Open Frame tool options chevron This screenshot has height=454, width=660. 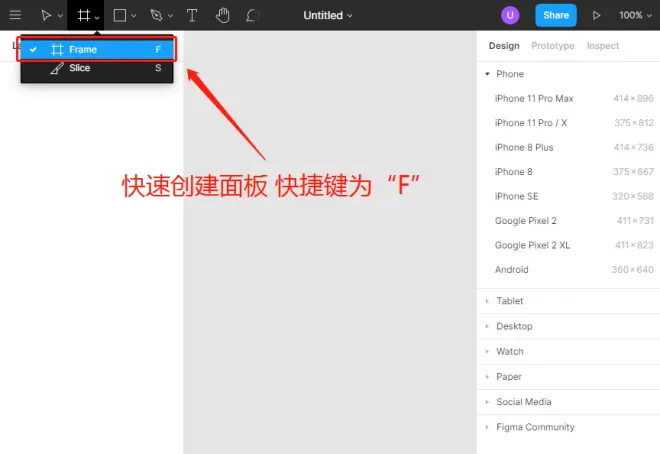pyautogui.click(x=97, y=17)
